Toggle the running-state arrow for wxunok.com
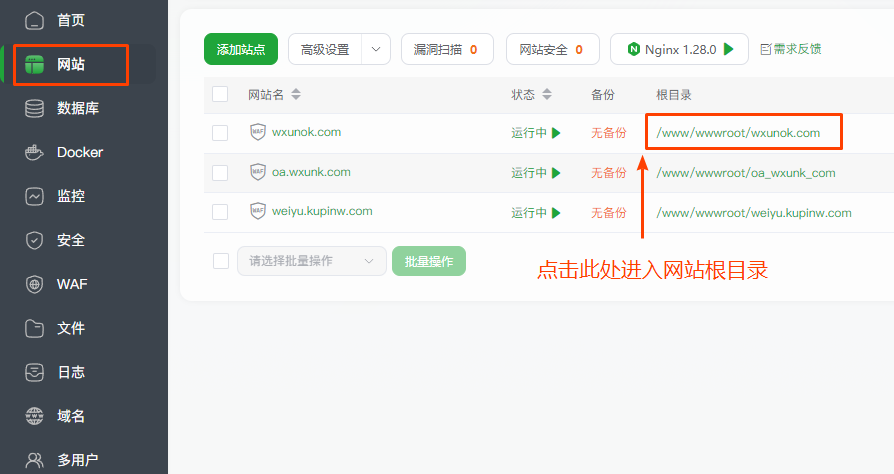This screenshot has width=894, height=474. click(556, 133)
